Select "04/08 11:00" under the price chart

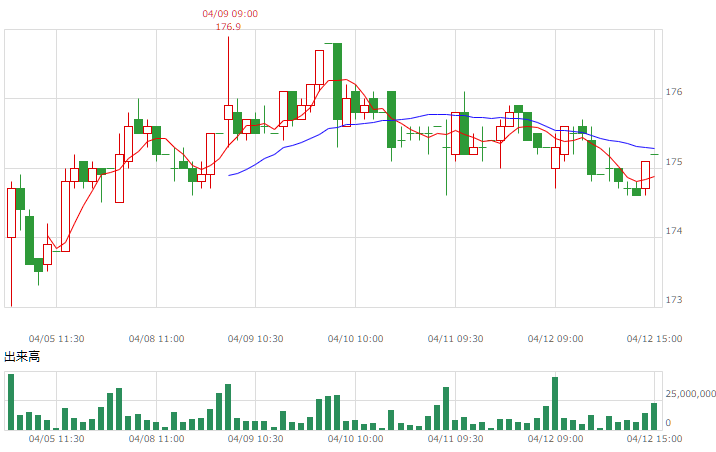[156, 339]
